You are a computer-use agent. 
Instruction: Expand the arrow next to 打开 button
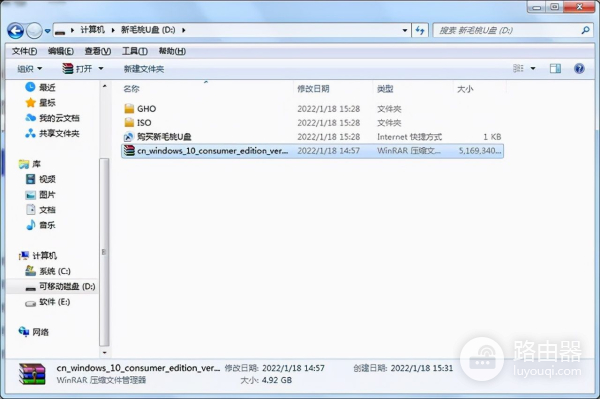101,69
